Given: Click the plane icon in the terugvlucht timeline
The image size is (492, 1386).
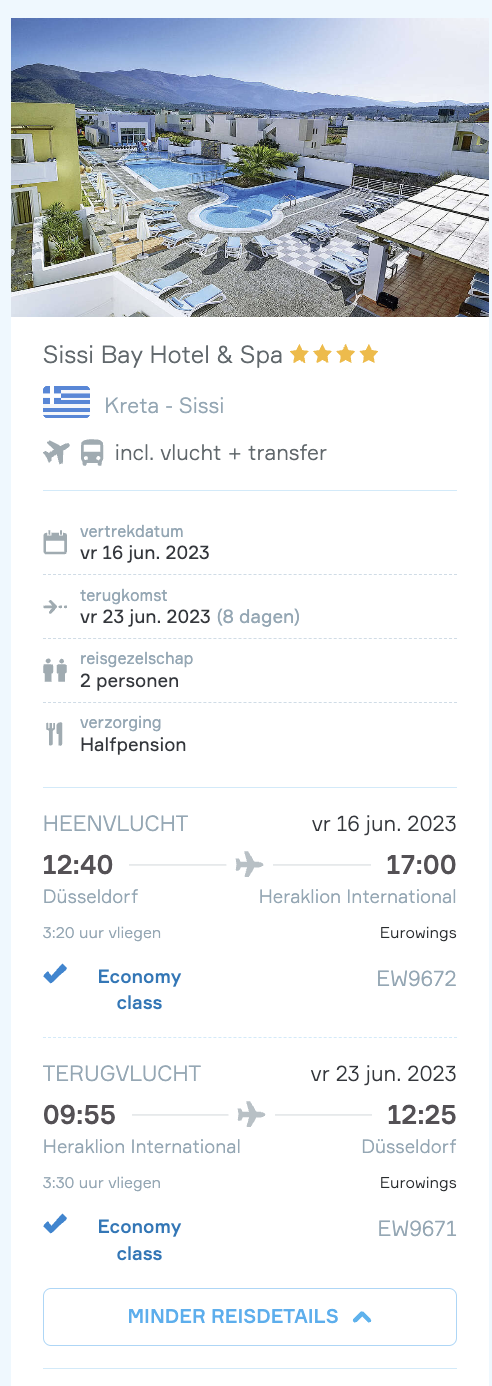Looking at the screenshot, I should point(252,1114).
